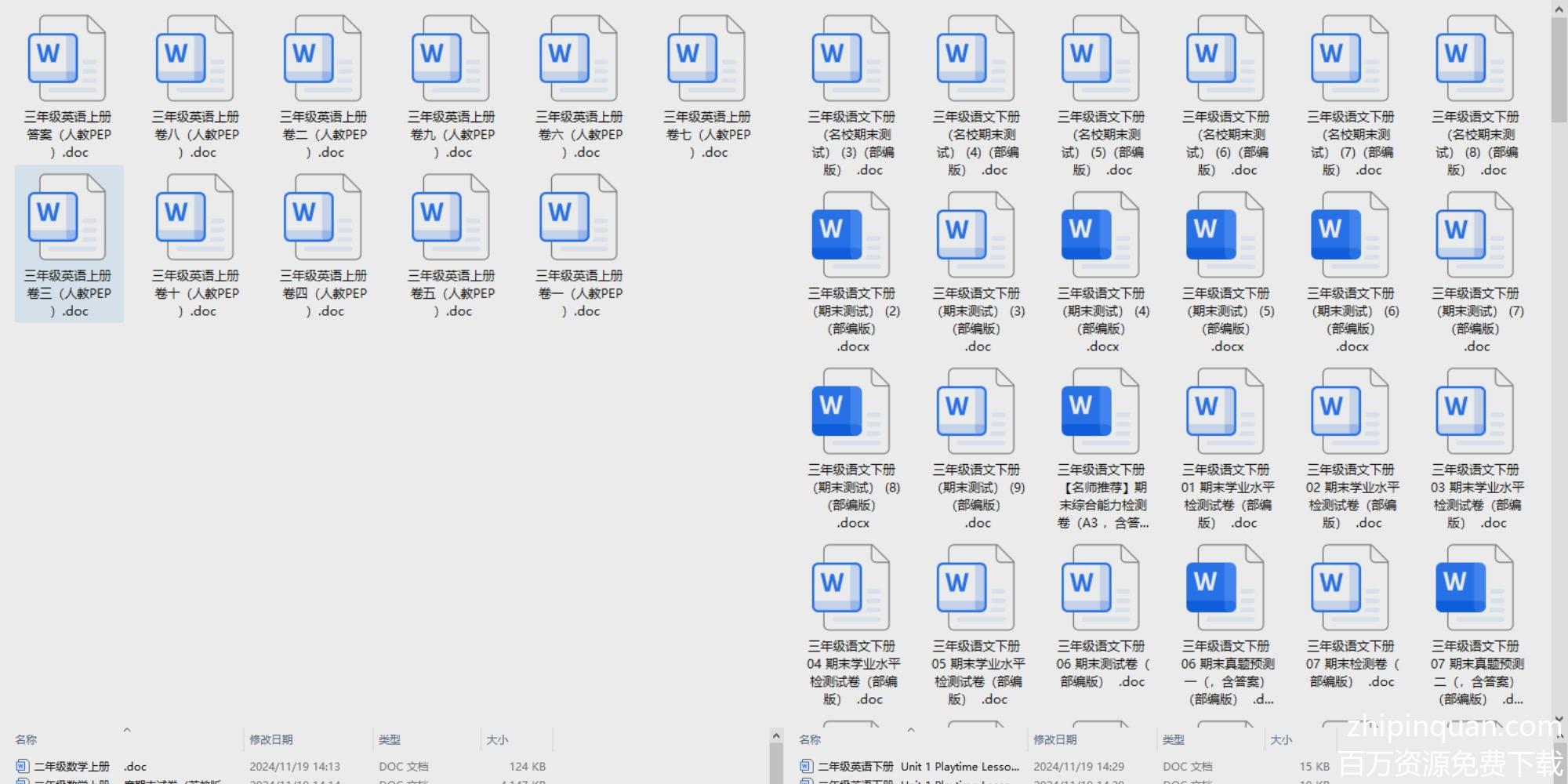The image size is (1568, 784).
Task: Click the 三年级英语上册 卷六 Word icon
Action: coord(579,58)
